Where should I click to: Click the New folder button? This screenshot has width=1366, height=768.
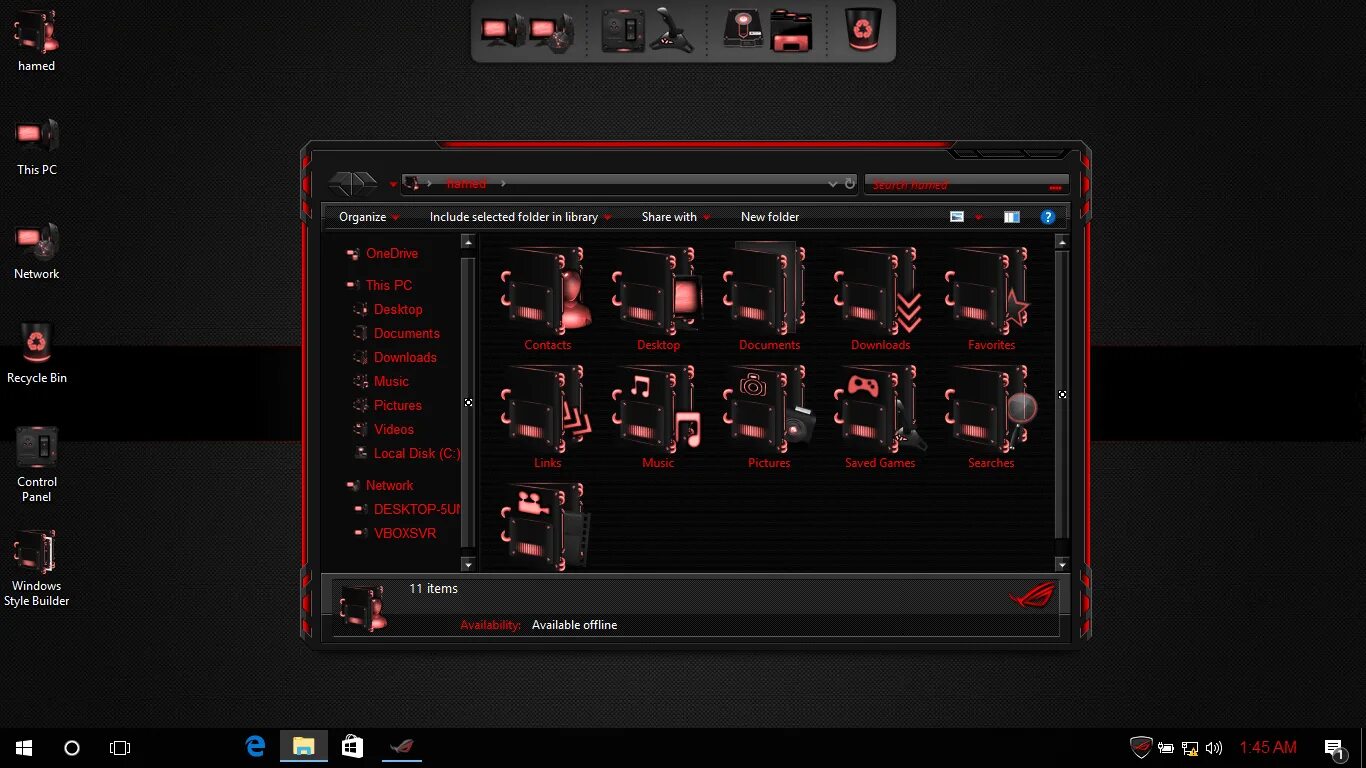coord(770,216)
